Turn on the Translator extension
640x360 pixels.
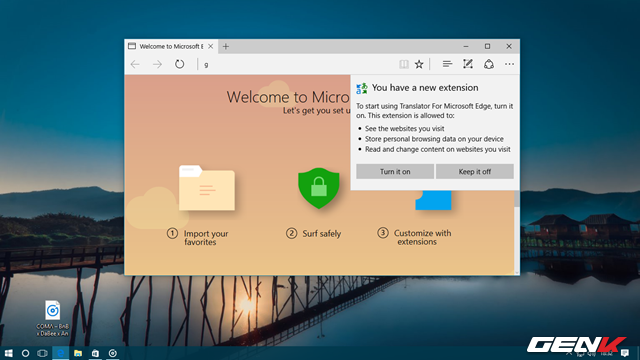395,171
